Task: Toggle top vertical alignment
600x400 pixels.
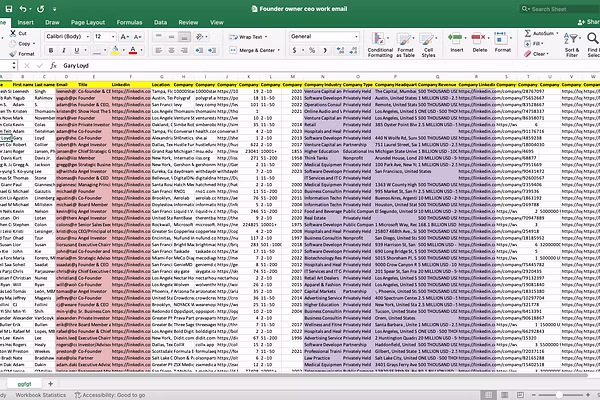Action: [158, 37]
